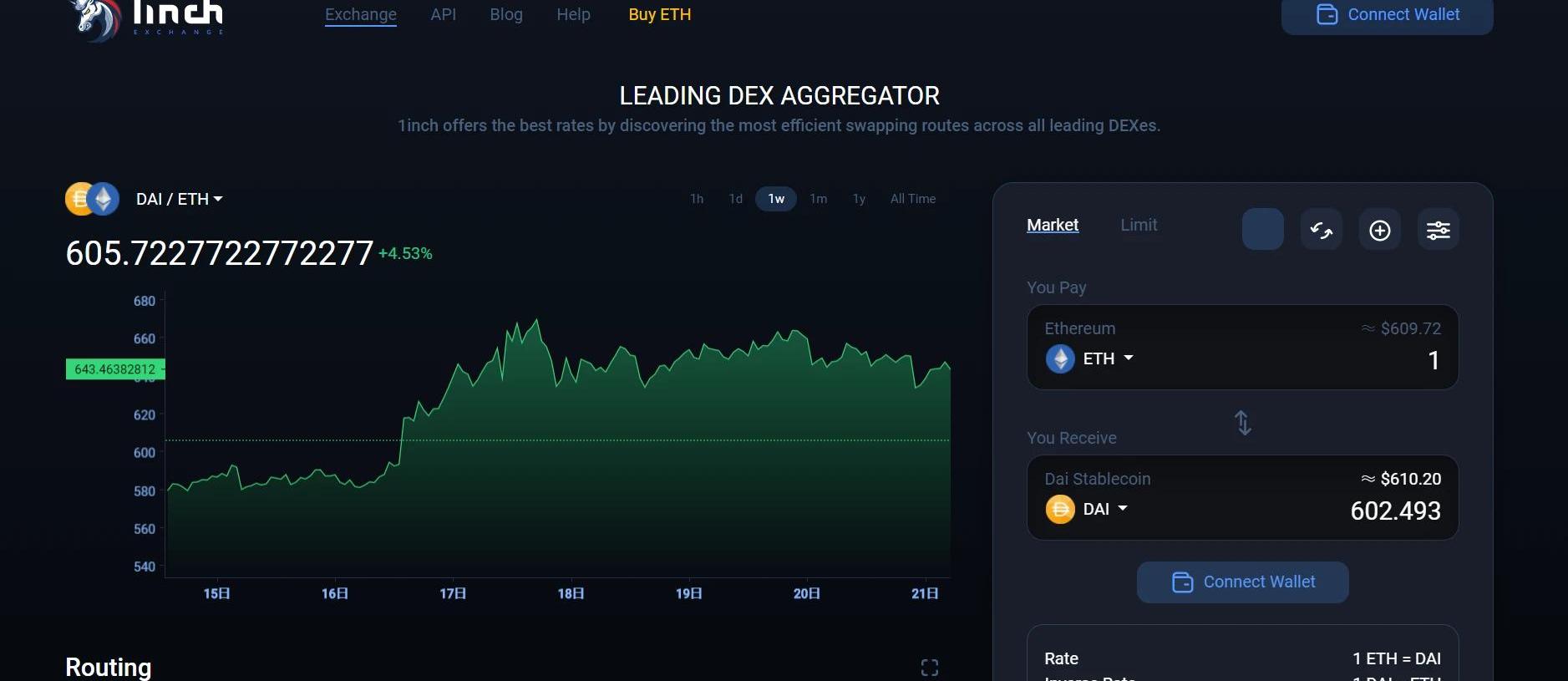Screen dimensions: 1568x681
Task: Select the 1w chart timeframe
Action: (776, 199)
